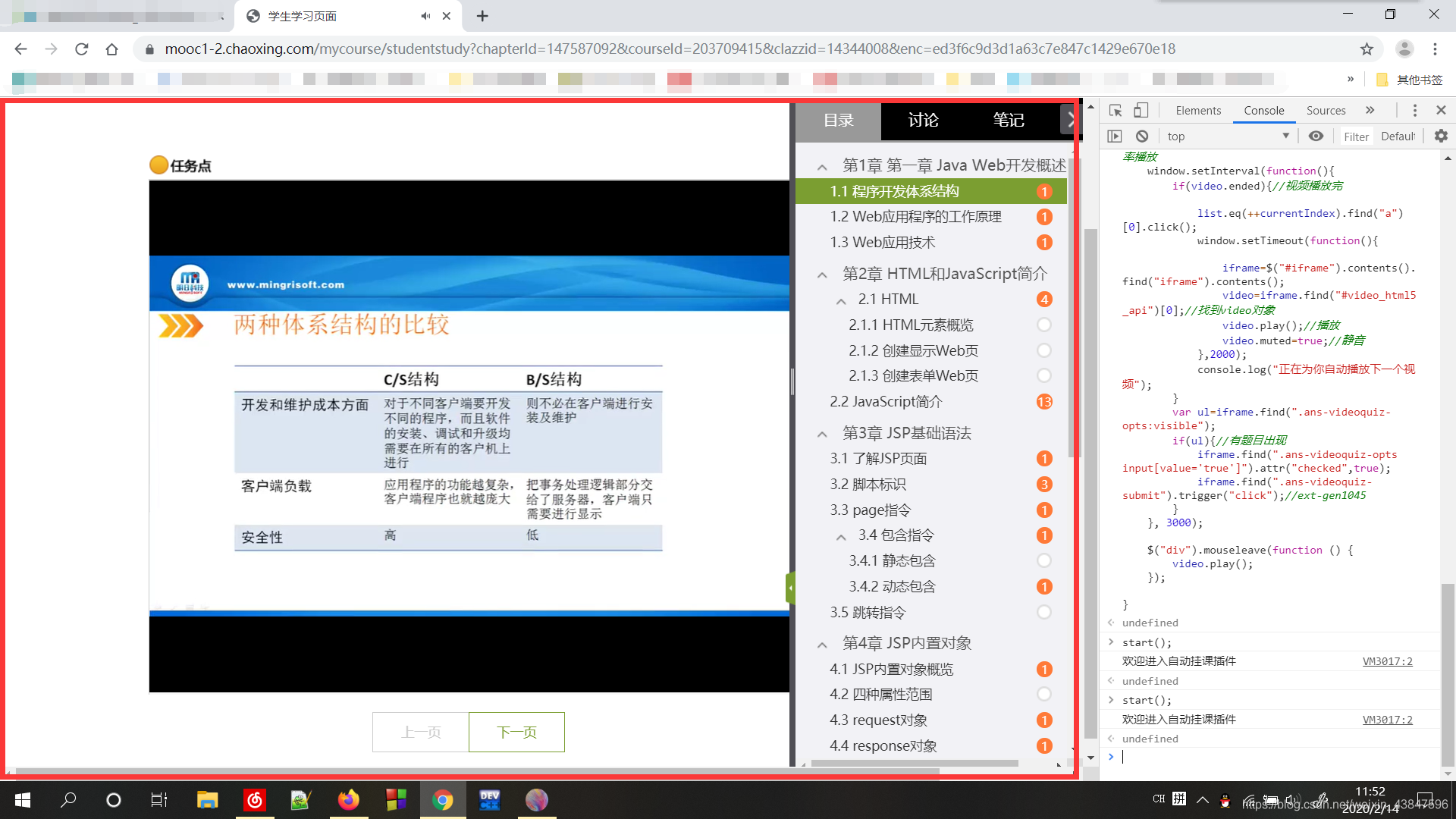Click the address bar URL
1456x819 pixels.
pos(670,49)
